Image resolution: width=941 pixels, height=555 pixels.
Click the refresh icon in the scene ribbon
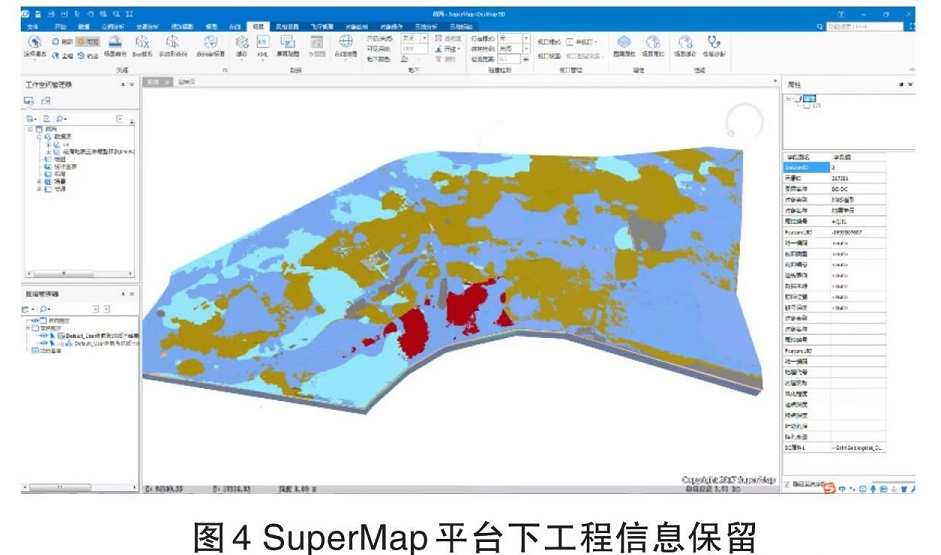coord(55,41)
